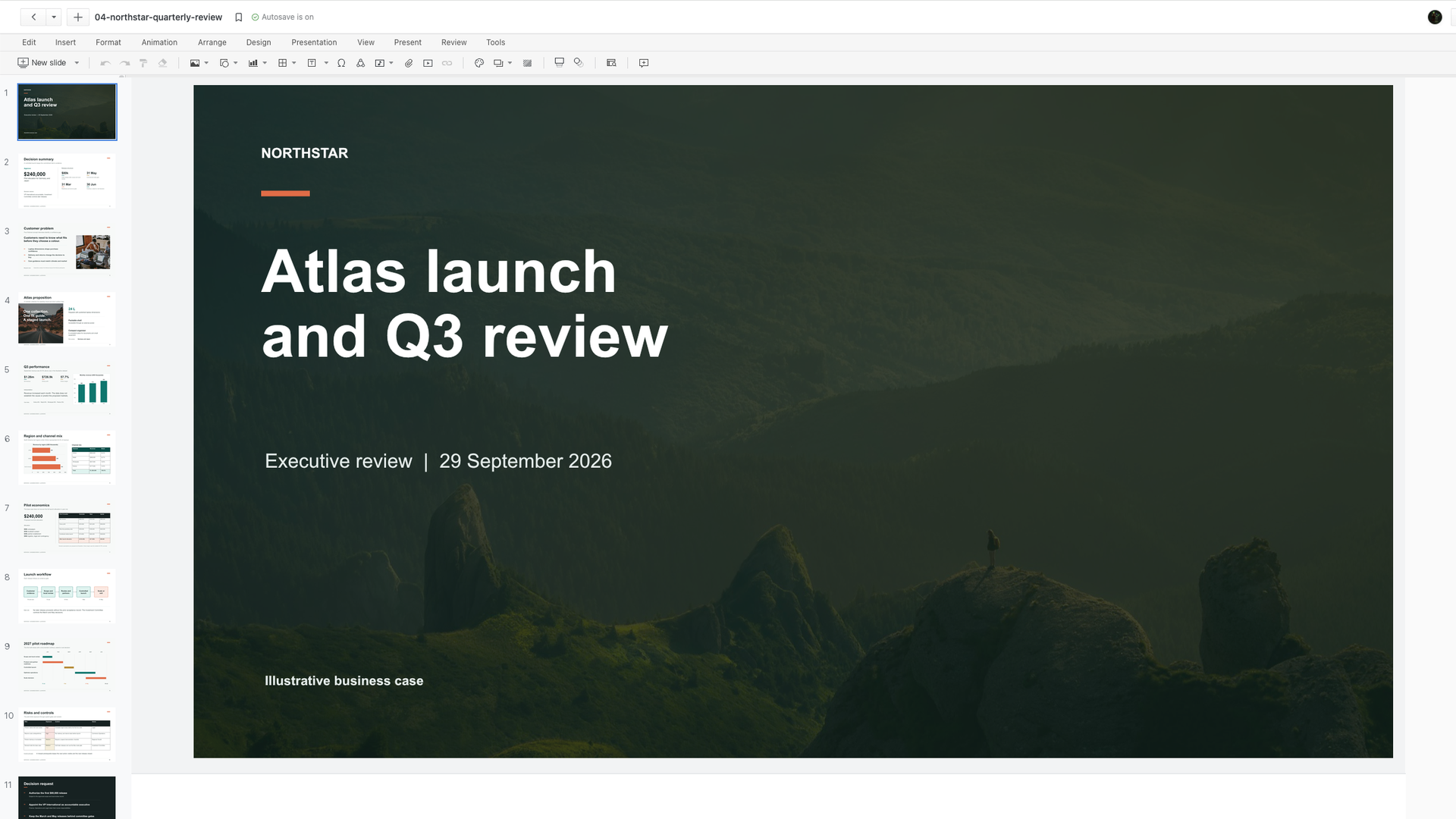Click the slide background pattern icon
The width and height of the screenshot is (1456, 819).
(528, 63)
